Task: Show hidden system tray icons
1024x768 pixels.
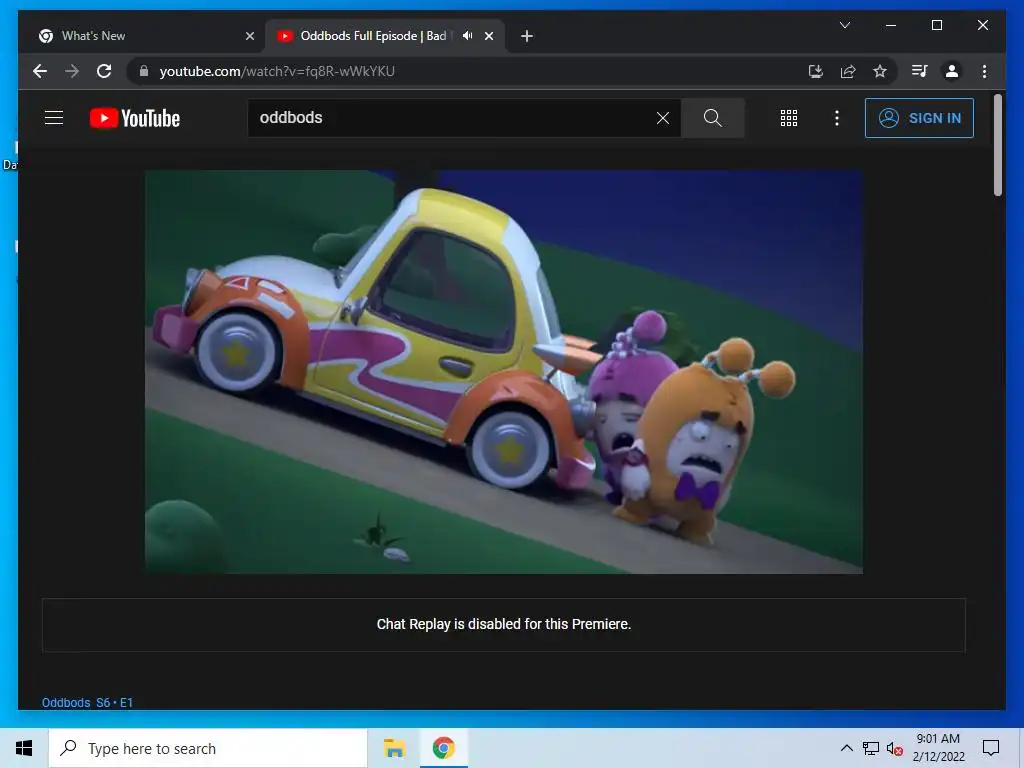Action: tap(846, 748)
